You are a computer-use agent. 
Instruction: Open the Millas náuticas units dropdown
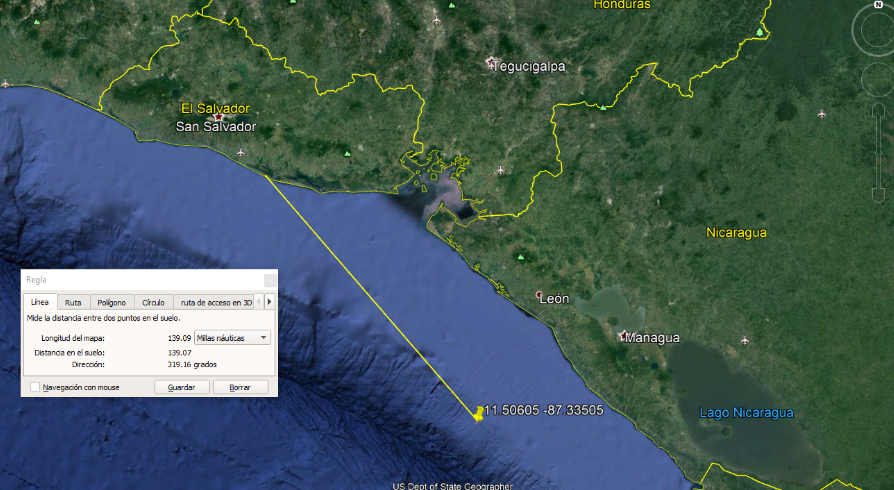[x=233, y=338]
